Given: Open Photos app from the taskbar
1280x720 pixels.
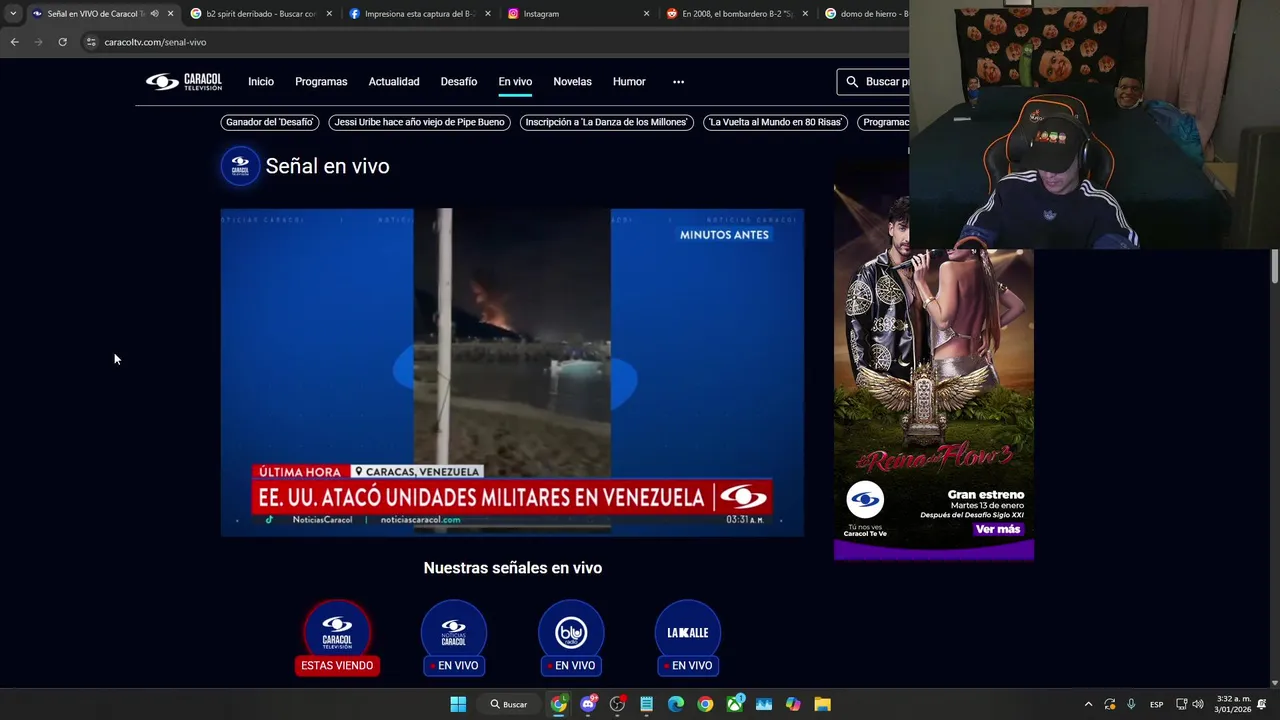Looking at the screenshot, I should pos(764,704).
